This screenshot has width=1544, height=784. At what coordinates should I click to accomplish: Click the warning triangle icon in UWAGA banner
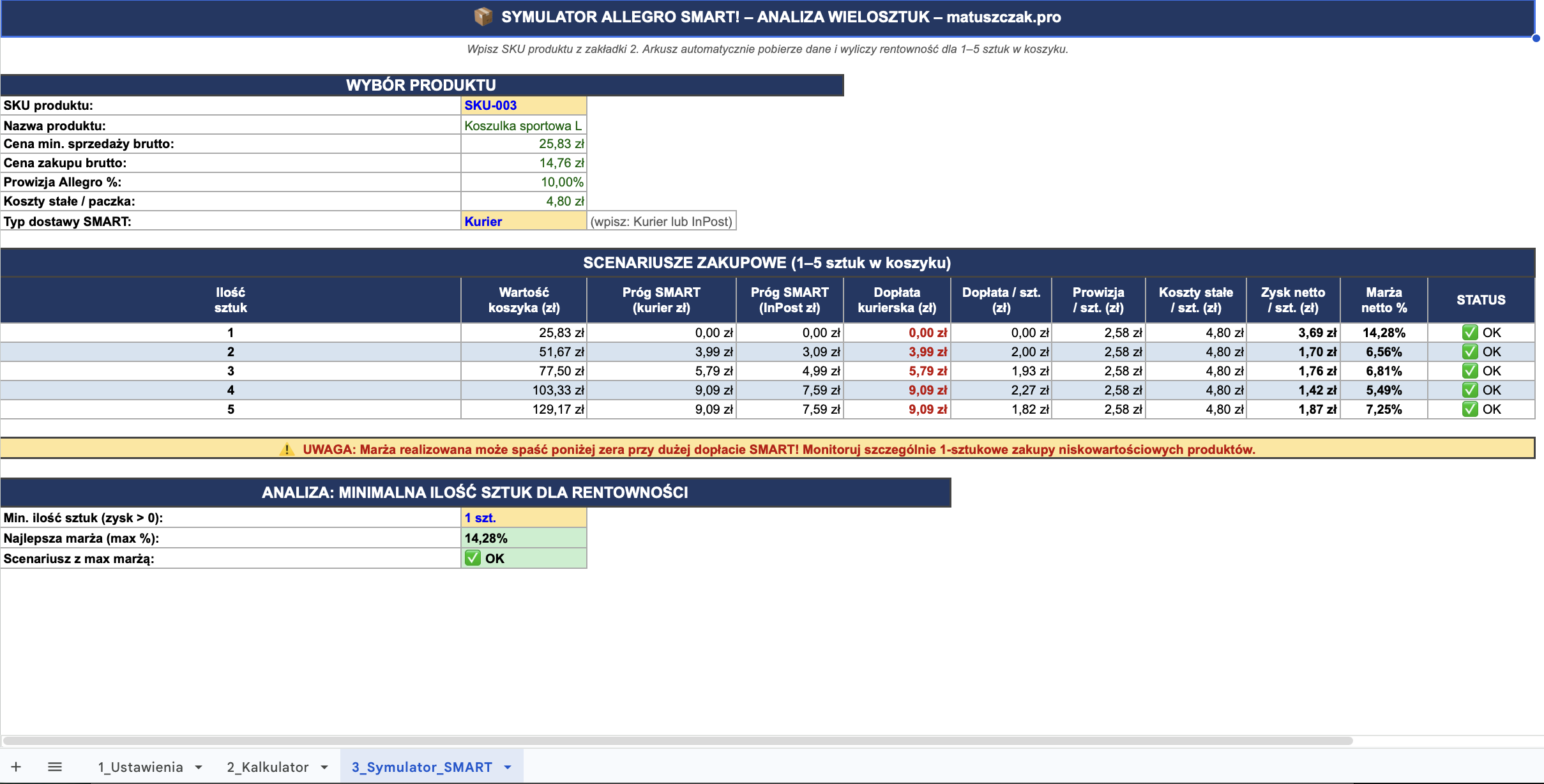point(287,449)
